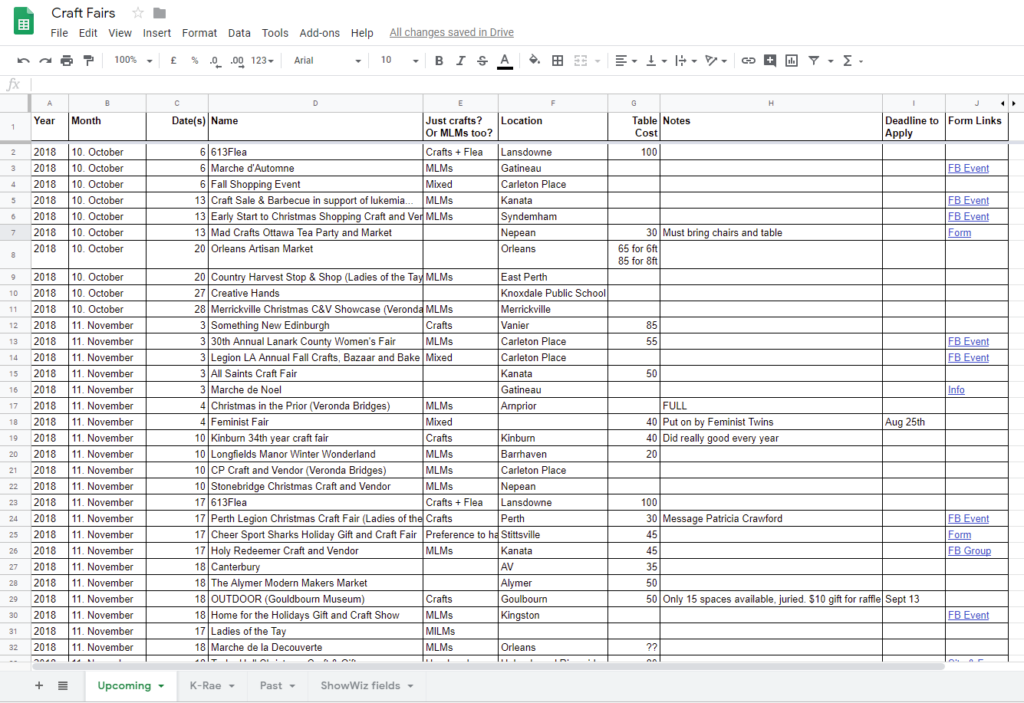This screenshot has width=1024, height=703.
Task: Click the insert link icon
Action: click(x=748, y=61)
